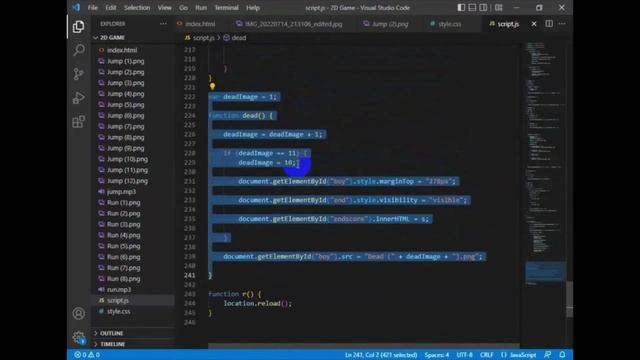The height and width of the screenshot is (360, 640).
Task: Click the vertical editor scrollbar
Action: [x=569, y=300]
